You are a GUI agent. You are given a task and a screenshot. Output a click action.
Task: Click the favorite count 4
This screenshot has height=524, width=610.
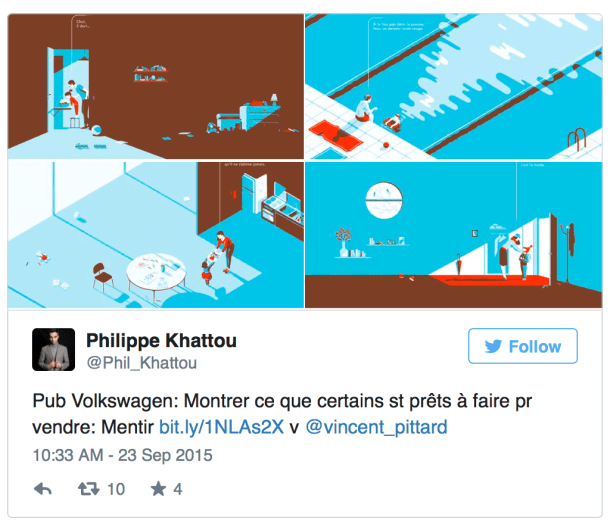(178, 489)
